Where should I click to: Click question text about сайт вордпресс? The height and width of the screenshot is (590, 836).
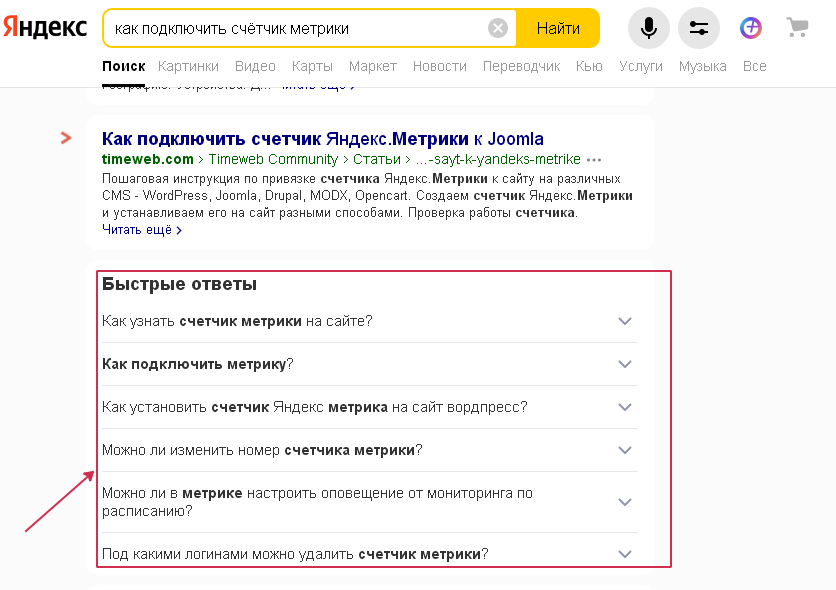tap(315, 407)
